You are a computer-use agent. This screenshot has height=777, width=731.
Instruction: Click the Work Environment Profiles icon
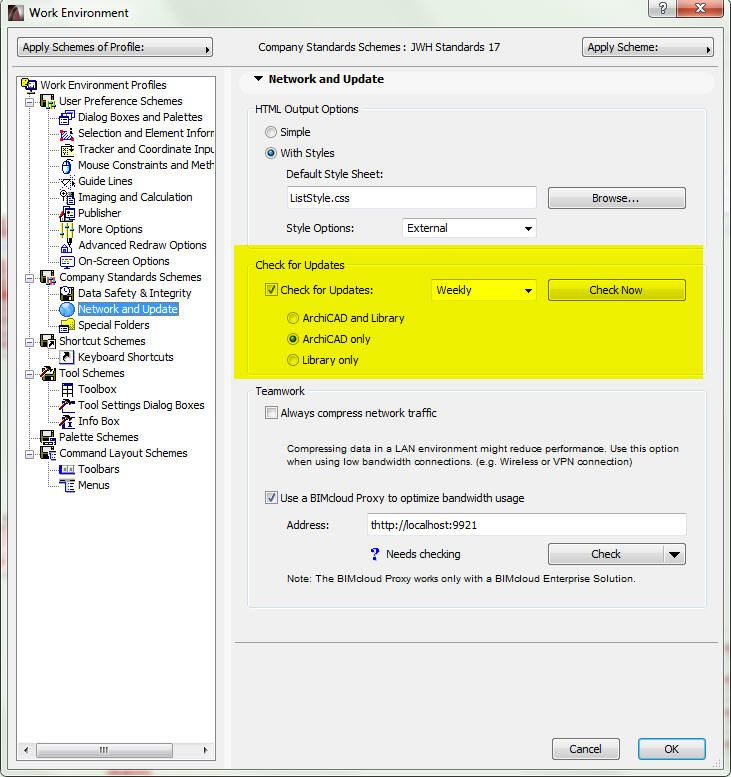click(x=29, y=85)
